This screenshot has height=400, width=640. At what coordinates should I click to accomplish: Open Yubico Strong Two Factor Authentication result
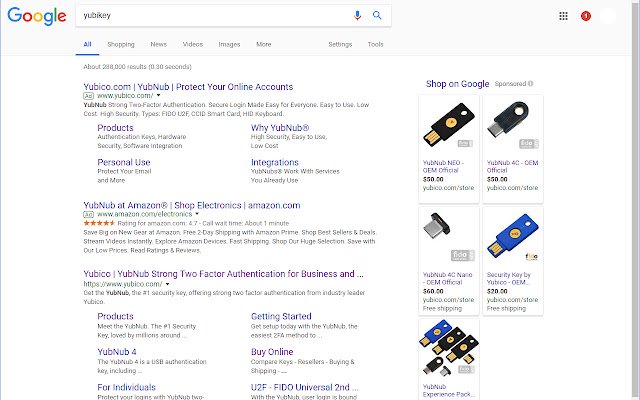coord(223,274)
